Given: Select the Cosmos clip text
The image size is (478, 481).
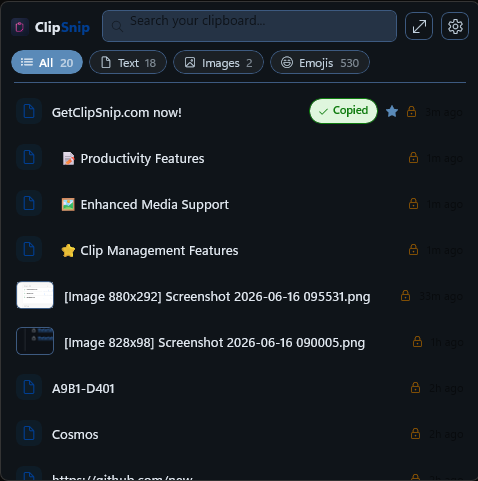Looking at the screenshot, I should tap(75, 435).
